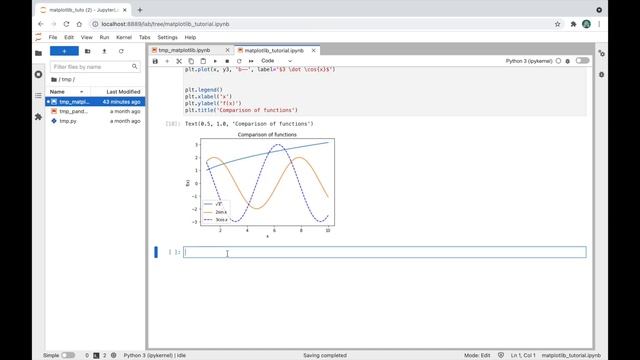Open the View menu
Screen dimensions: 640x360
[x=87, y=37]
